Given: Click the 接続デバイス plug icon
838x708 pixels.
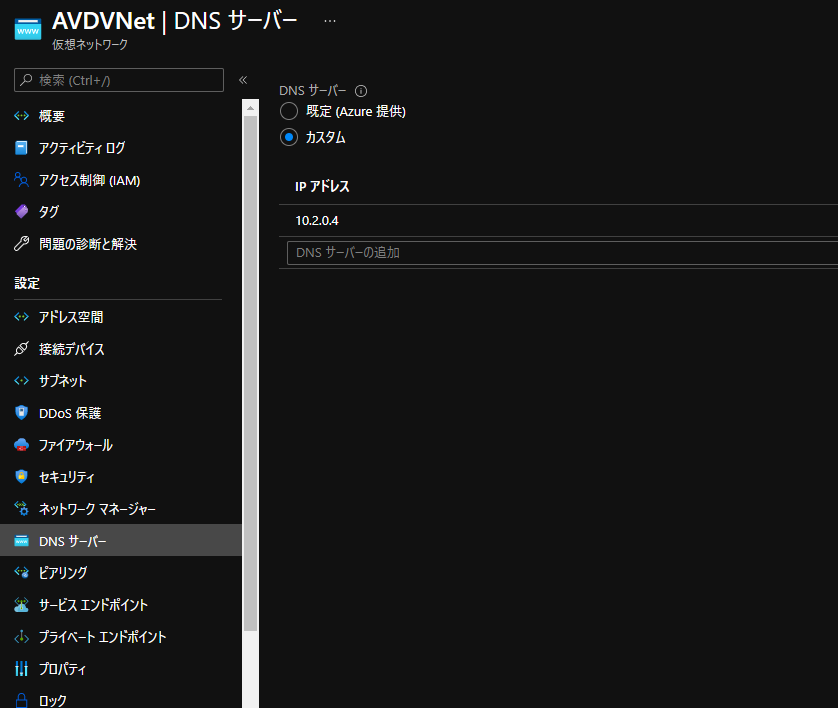Looking at the screenshot, I should [21, 348].
